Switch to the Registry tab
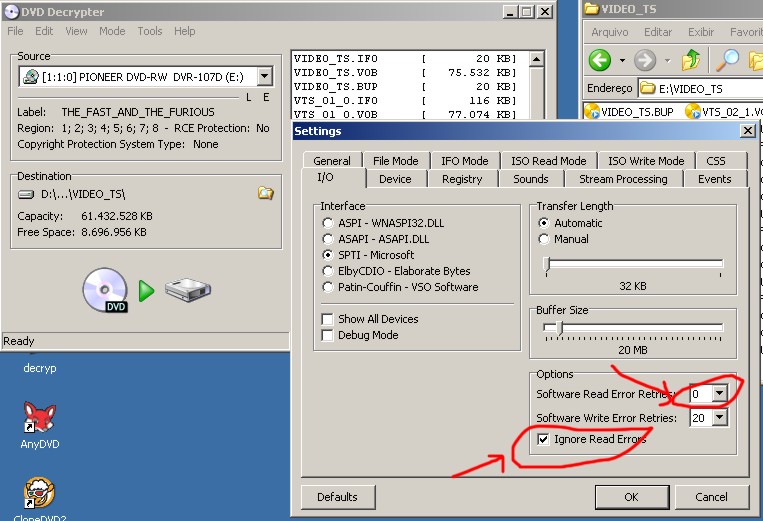763x521 pixels. pos(462,179)
